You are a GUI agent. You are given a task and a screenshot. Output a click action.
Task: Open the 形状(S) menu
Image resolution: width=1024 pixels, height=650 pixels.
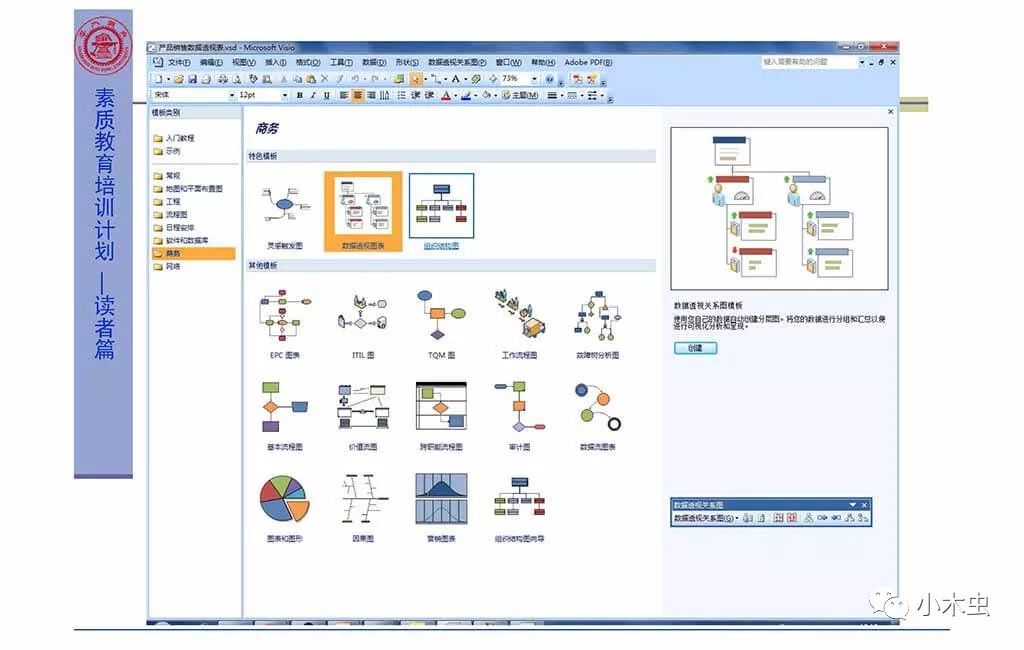[x=407, y=62]
